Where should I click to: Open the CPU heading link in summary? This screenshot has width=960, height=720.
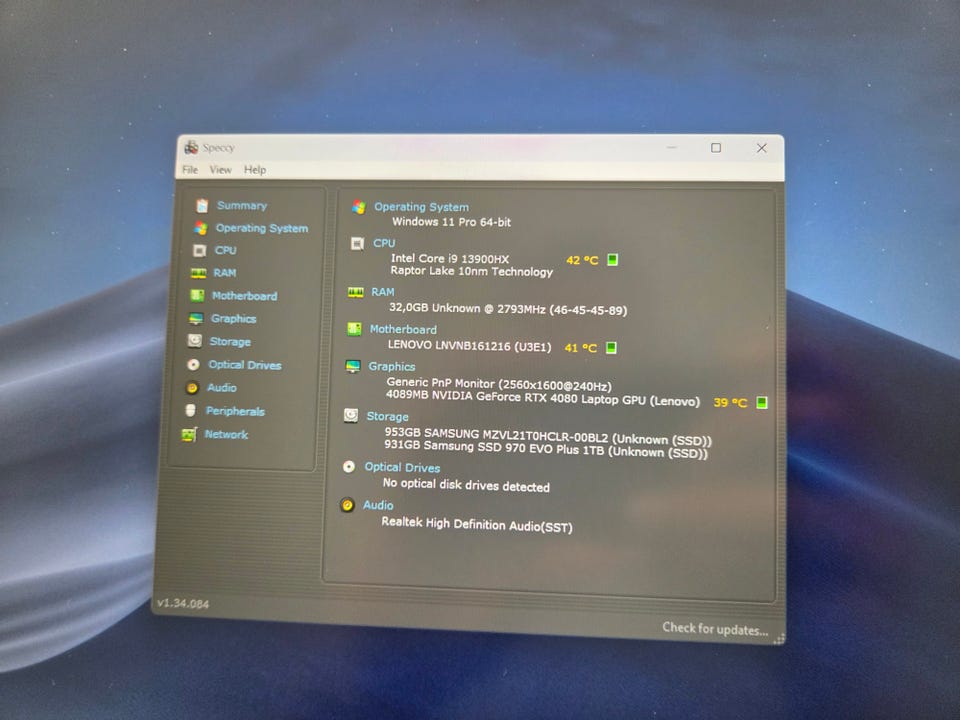coord(384,243)
